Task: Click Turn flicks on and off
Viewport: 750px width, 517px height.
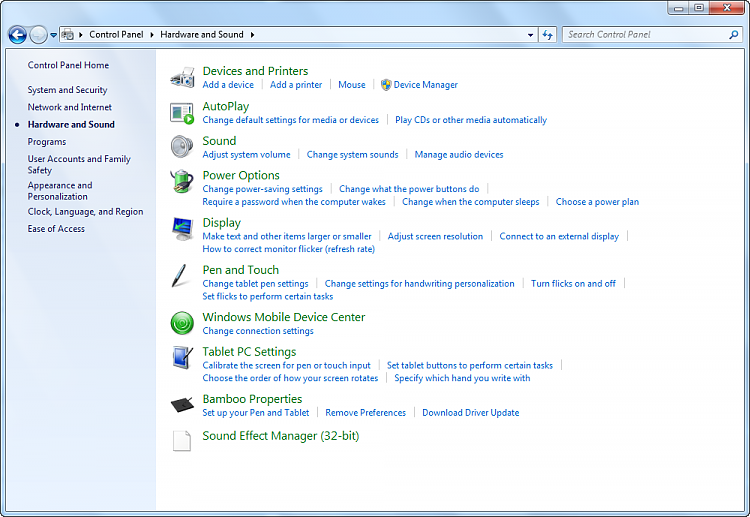Action: tap(573, 284)
